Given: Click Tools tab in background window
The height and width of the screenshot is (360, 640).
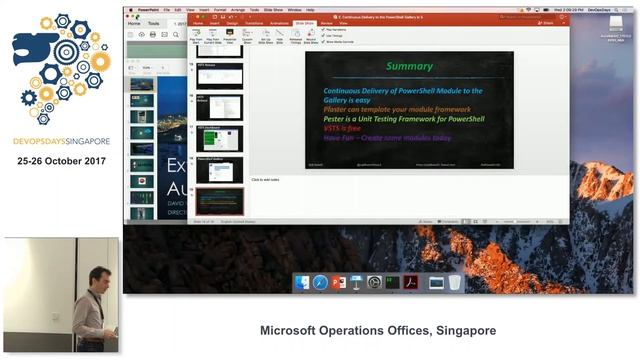Looking at the screenshot, I should click(153, 24).
